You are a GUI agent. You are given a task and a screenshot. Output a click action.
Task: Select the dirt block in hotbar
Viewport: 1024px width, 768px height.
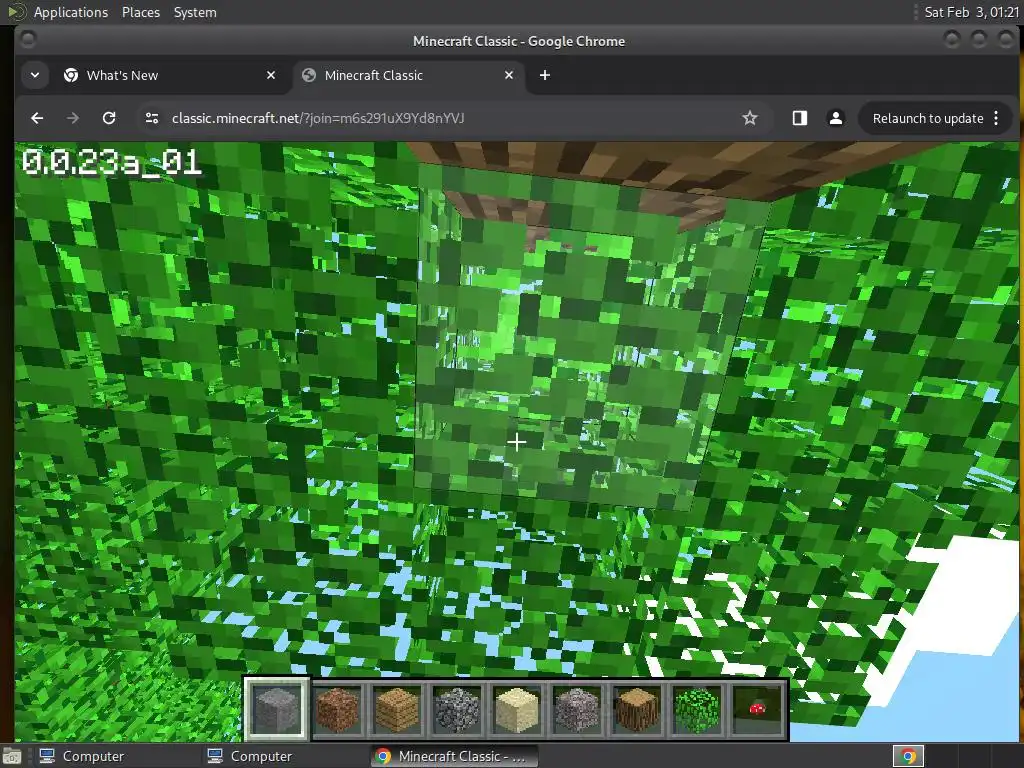pyautogui.click(x=337, y=709)
